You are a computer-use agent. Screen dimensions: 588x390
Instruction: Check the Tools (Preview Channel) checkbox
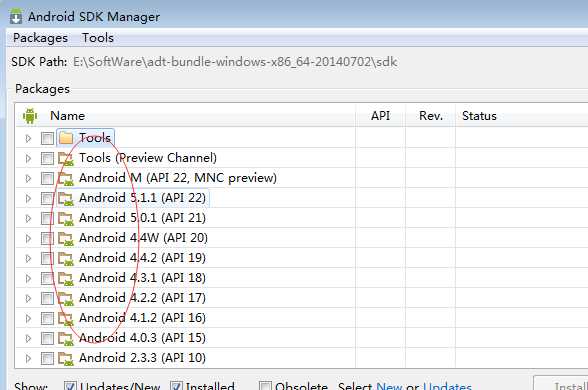pyautogui.click(x=47, y=158)
